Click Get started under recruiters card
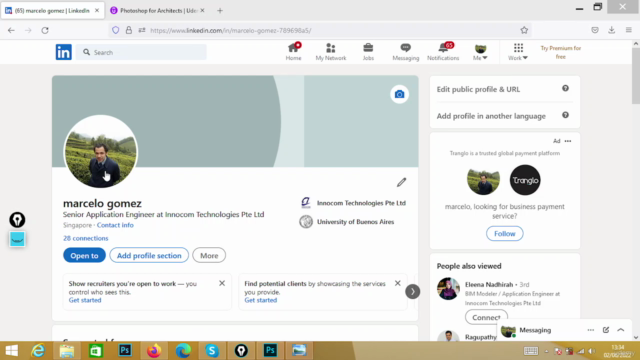Viewport: 640px width, 360px height. (85, 300)
